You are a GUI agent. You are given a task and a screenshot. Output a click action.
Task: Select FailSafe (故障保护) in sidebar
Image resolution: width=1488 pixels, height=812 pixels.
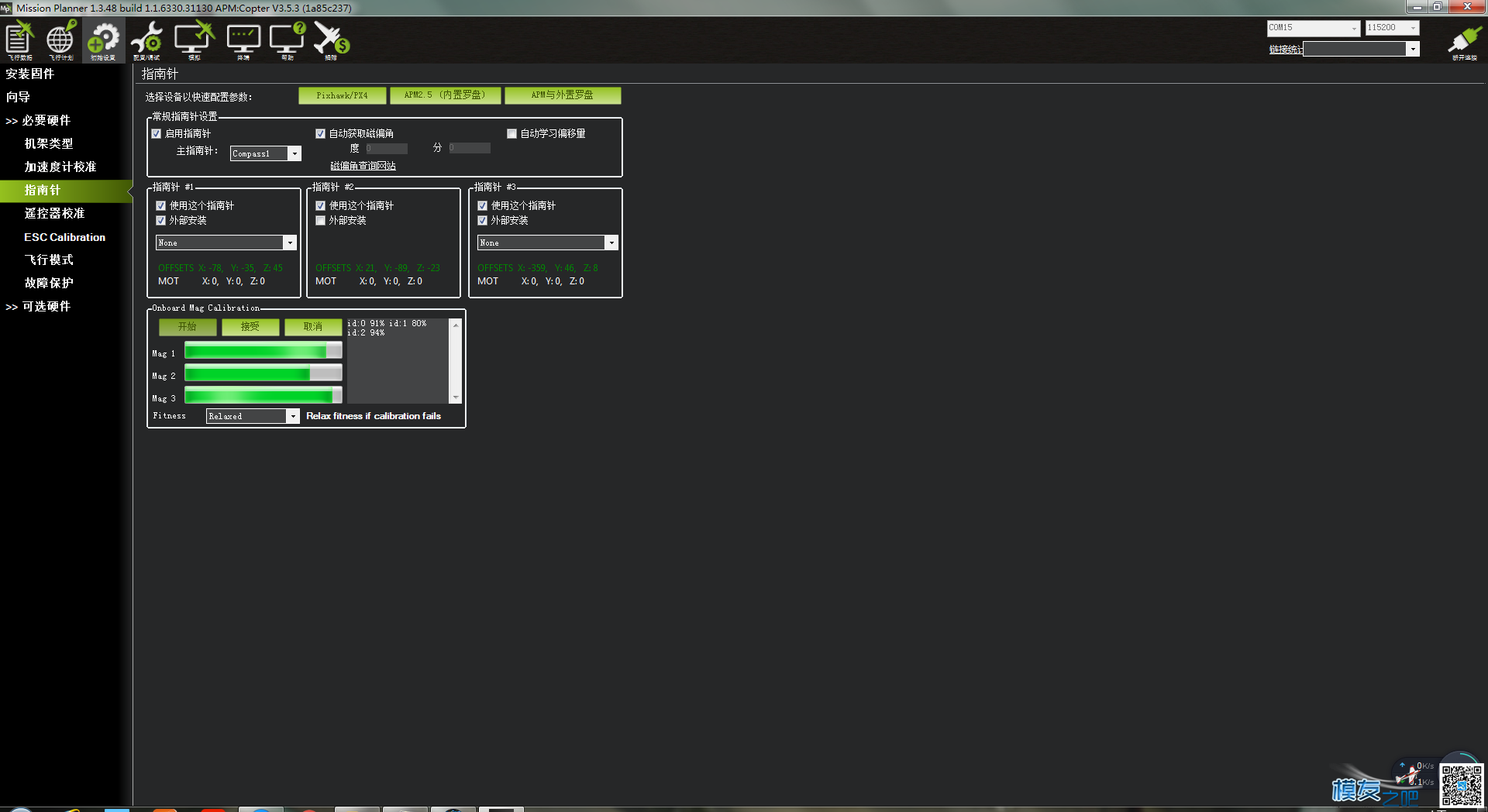click(49, 283)
